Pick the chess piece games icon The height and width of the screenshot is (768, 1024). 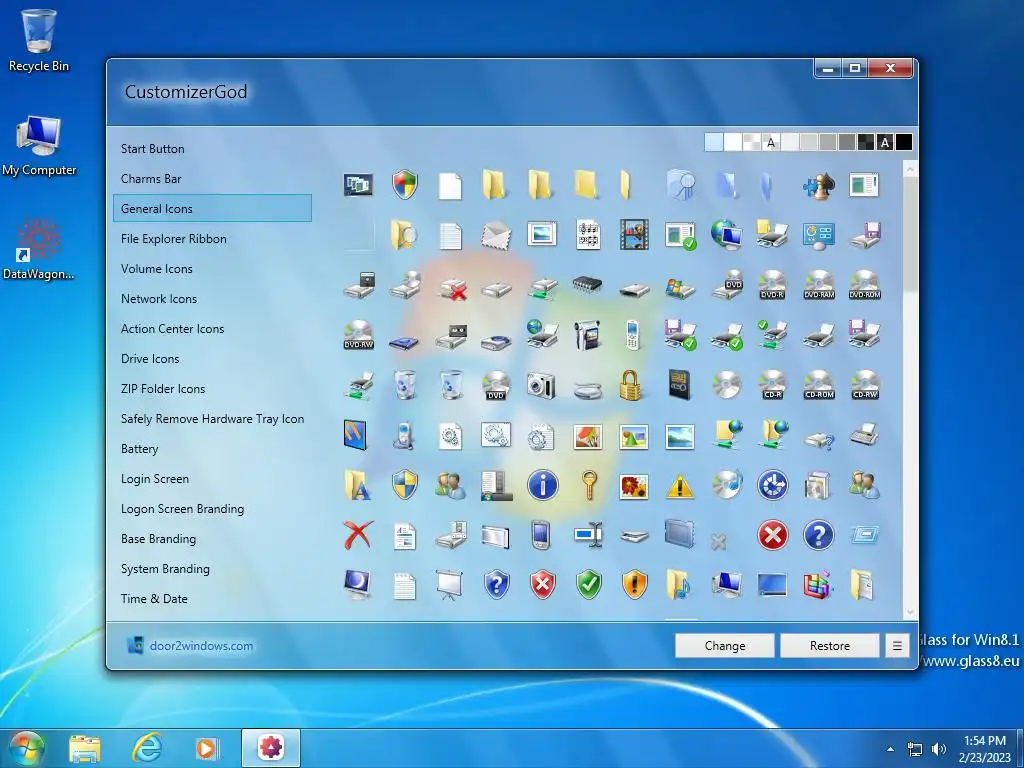tap(818, 185)
